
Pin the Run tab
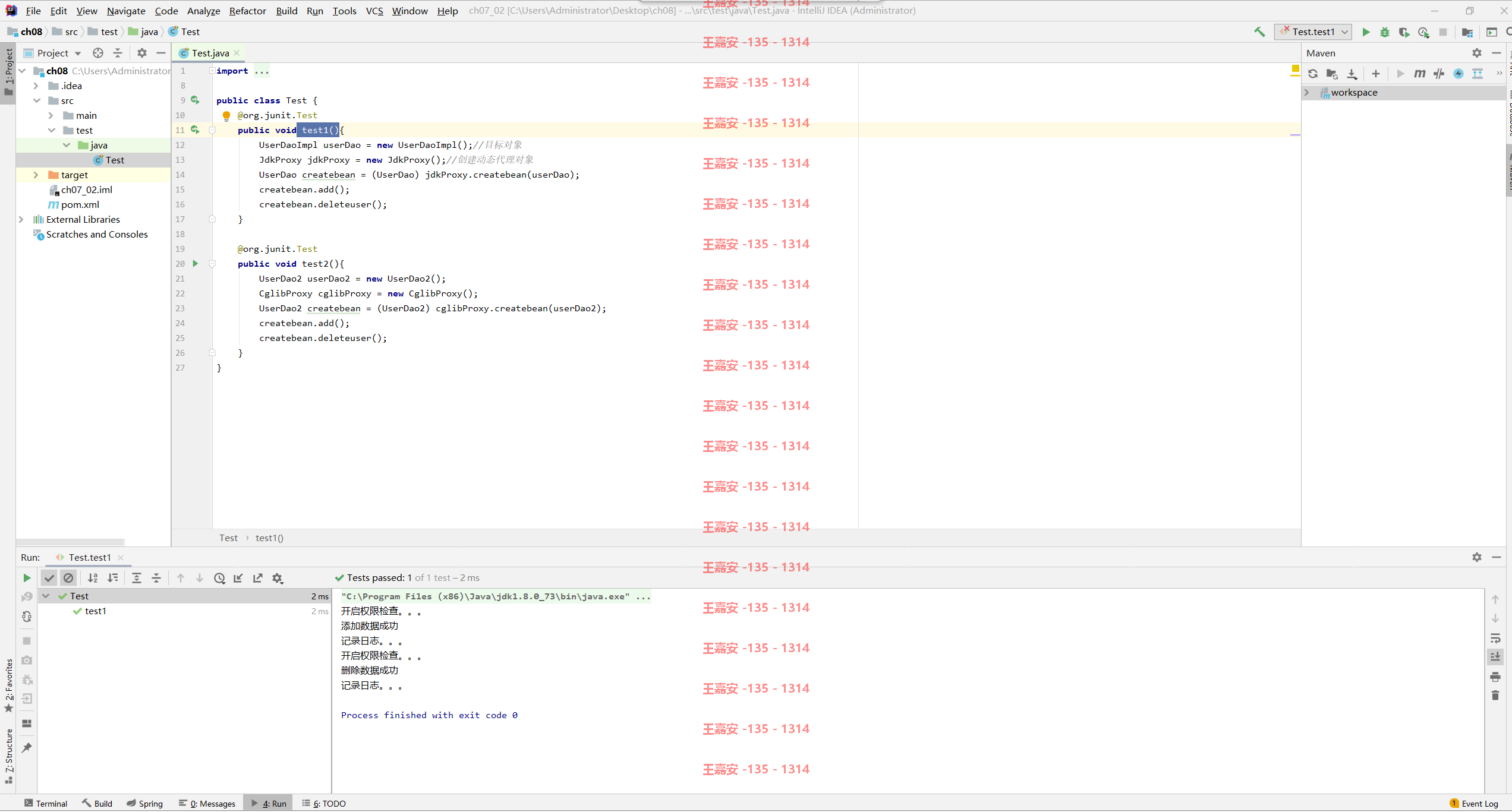(27, 747)
